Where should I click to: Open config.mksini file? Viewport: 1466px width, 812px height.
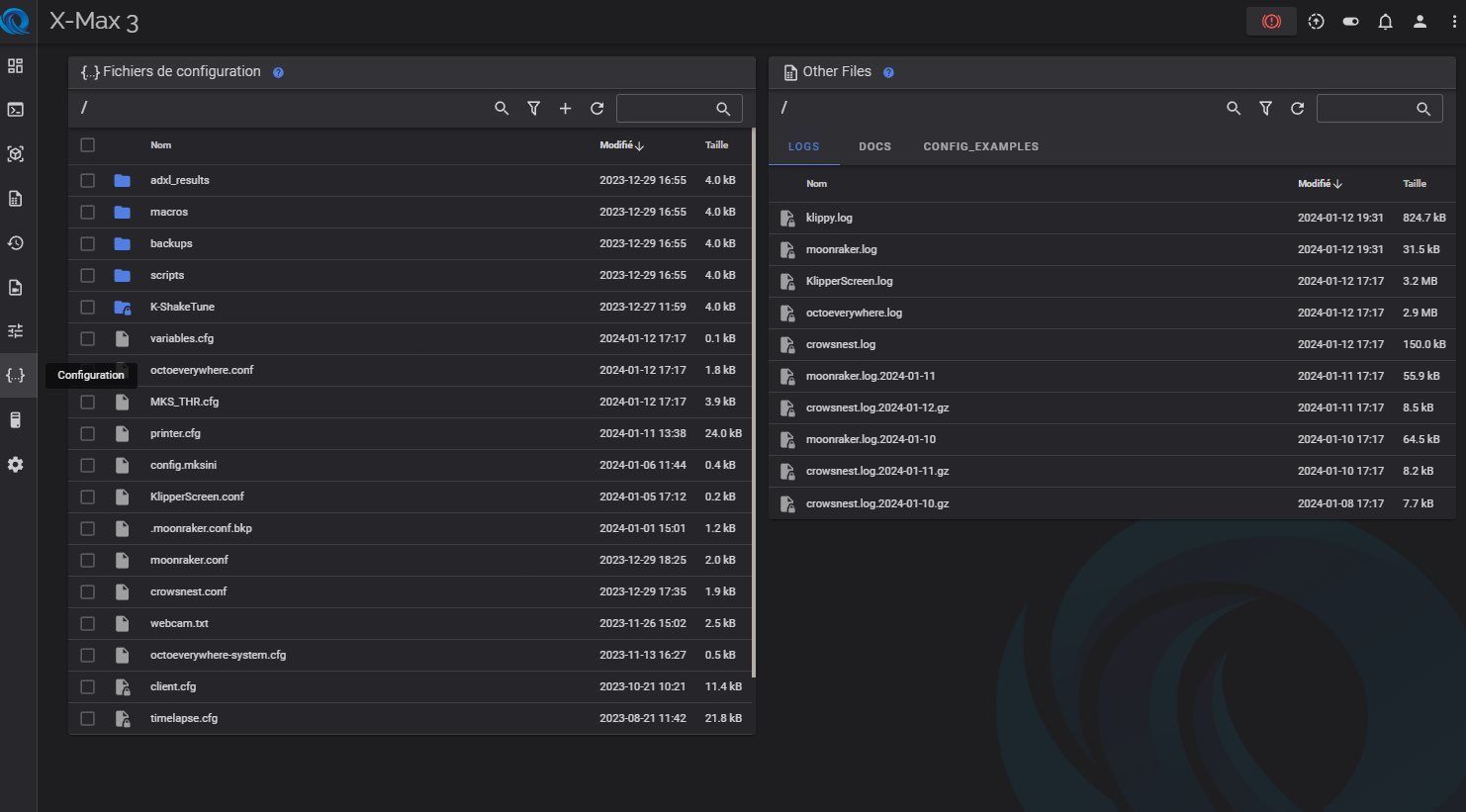[183, 465]
